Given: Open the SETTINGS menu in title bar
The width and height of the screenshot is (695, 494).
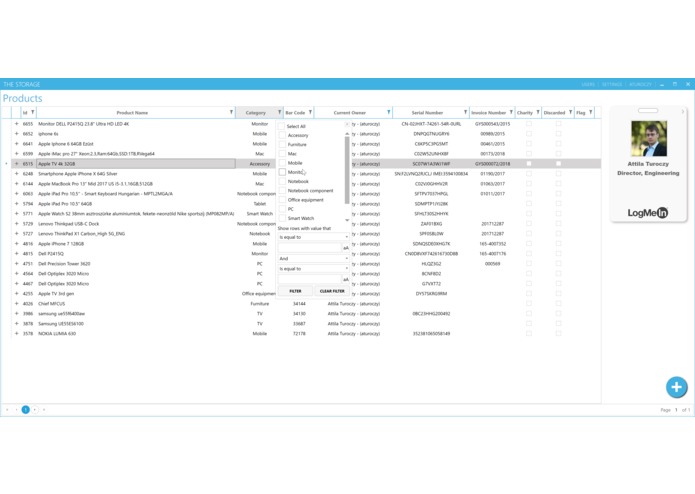Looking at the screenshot, I should pos(612,84).
